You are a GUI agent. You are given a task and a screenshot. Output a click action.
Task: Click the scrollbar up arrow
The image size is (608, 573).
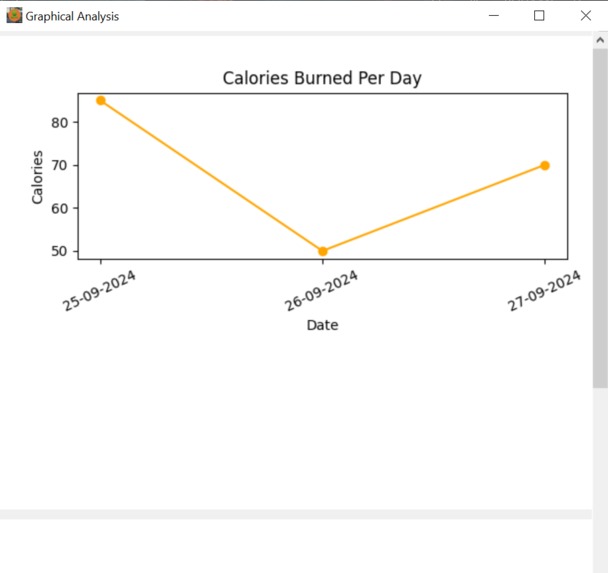(600, 40)
